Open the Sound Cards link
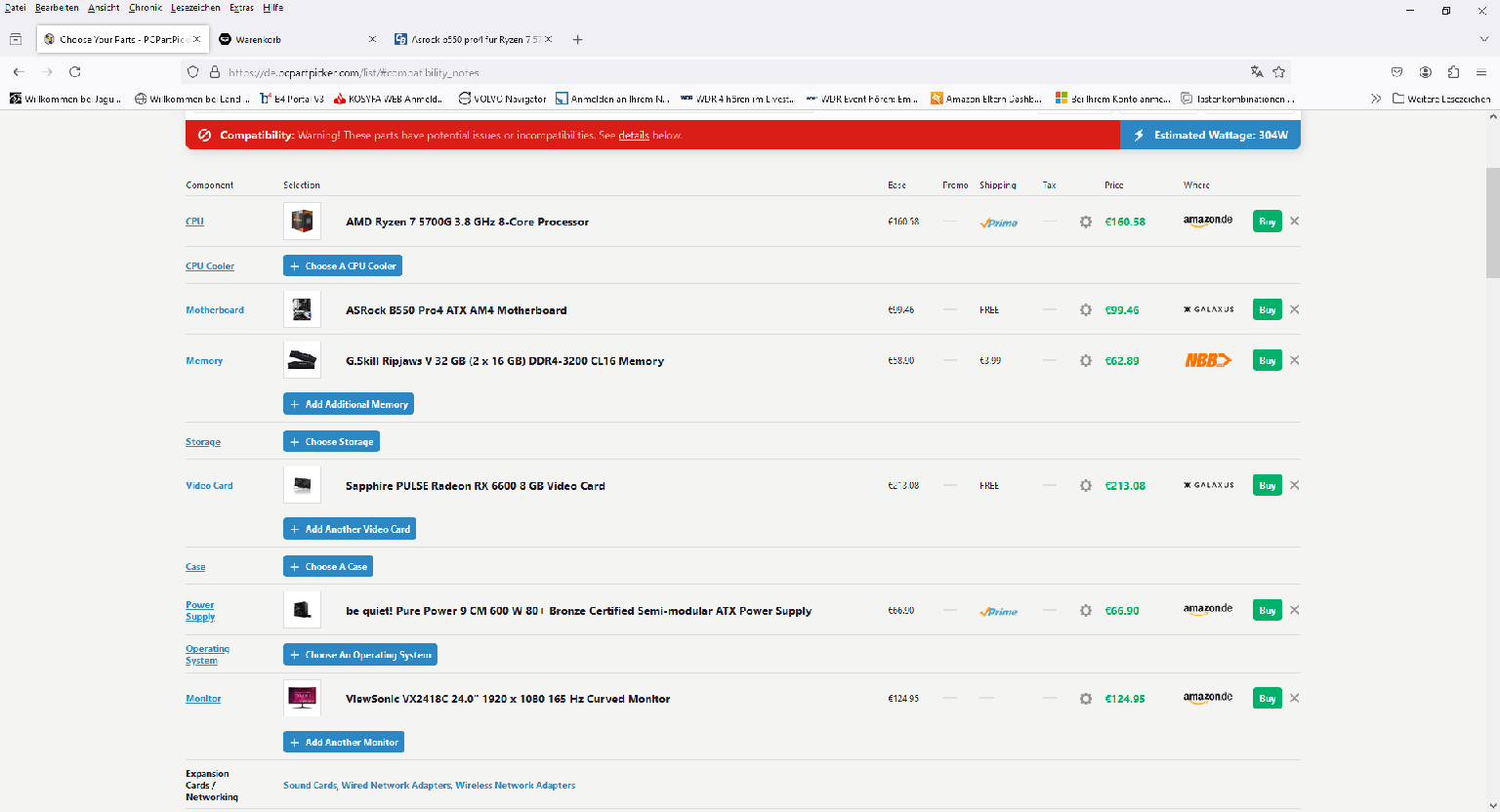This screenshot has height=812, width=1500. coord(310,786)
